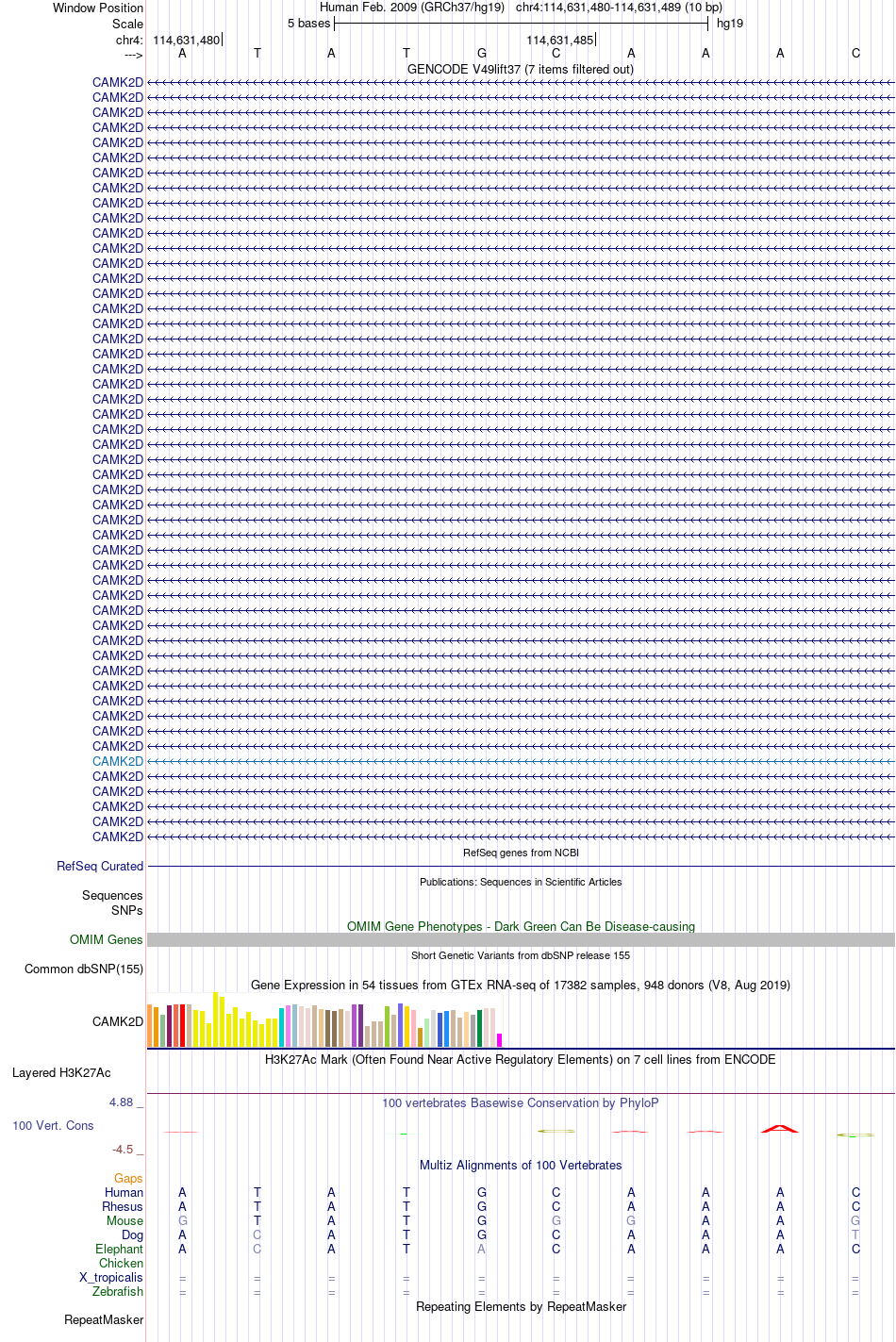The height and width of the screenshot is (1342, 896).
Task: Open the RefSeq Curated track label
Action: (100, 866)
